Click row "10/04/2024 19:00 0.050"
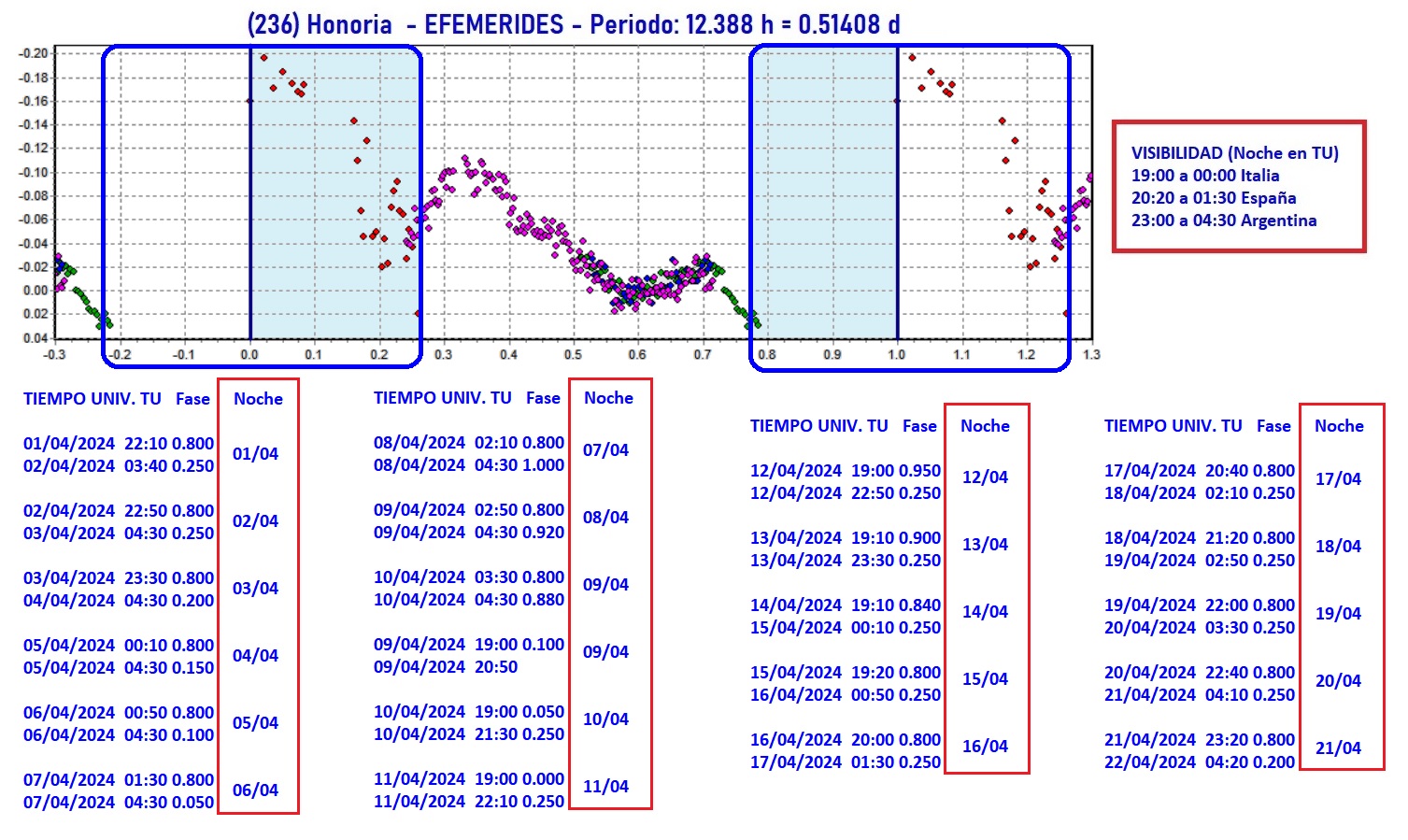Viewport: 1408px width, 840px height. [469, 711]
